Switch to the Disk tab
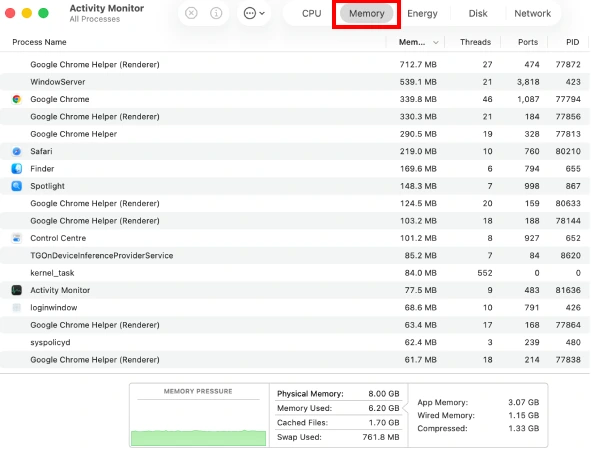The width and height of the screenshot is (591, 450). pos(478,14)
